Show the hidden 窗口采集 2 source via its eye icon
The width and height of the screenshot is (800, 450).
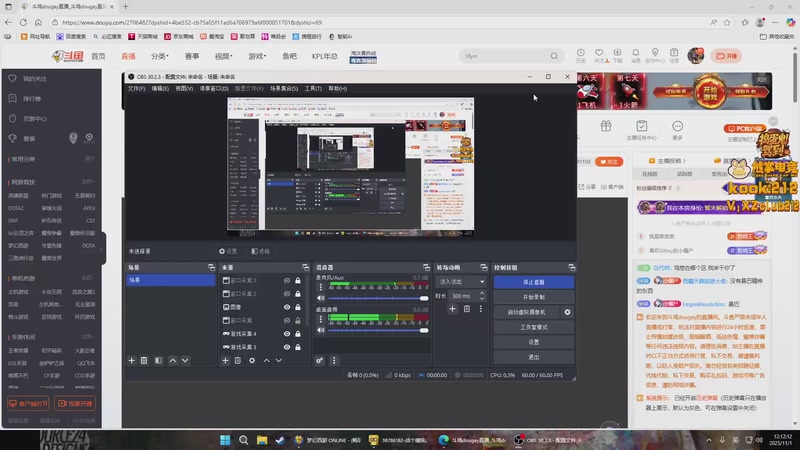pyautogui.click(x=287, y=293)
